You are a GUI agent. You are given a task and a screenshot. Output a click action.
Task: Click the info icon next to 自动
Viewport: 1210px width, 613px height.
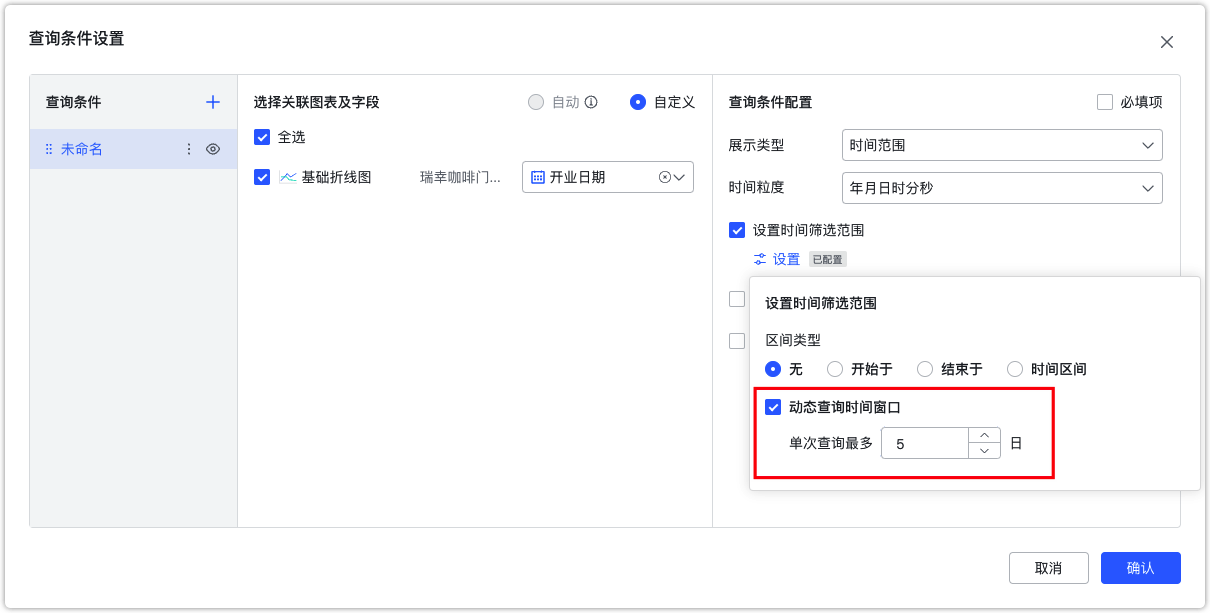tap(591, 102)
